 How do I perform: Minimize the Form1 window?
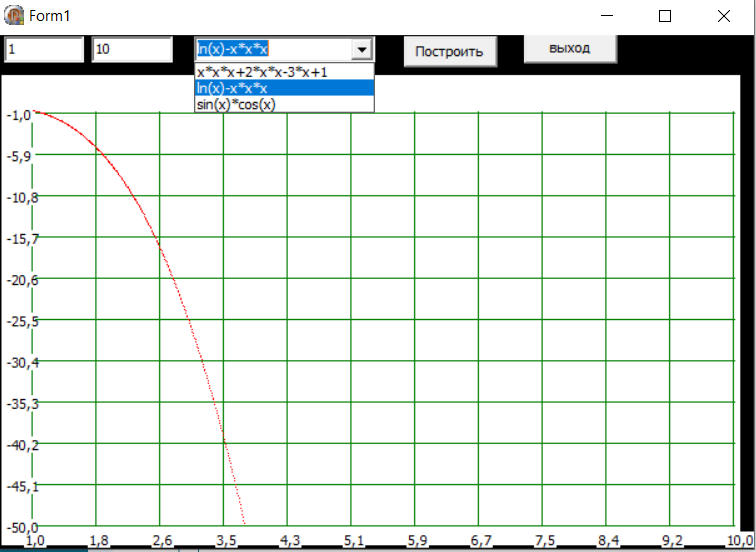coord(607,16)
